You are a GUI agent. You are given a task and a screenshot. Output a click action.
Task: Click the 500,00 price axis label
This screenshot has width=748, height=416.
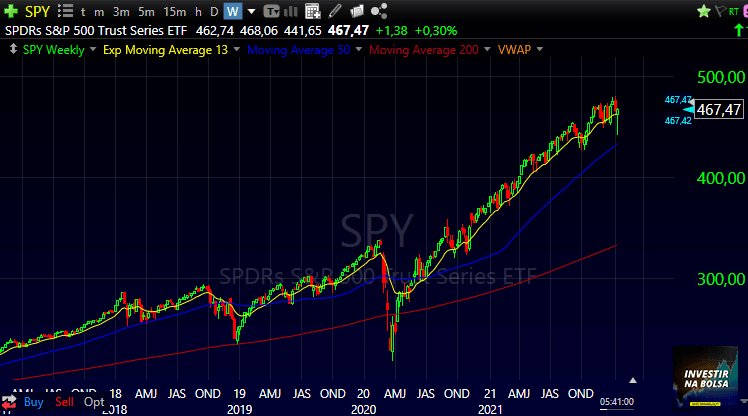(x=721, y=77)
